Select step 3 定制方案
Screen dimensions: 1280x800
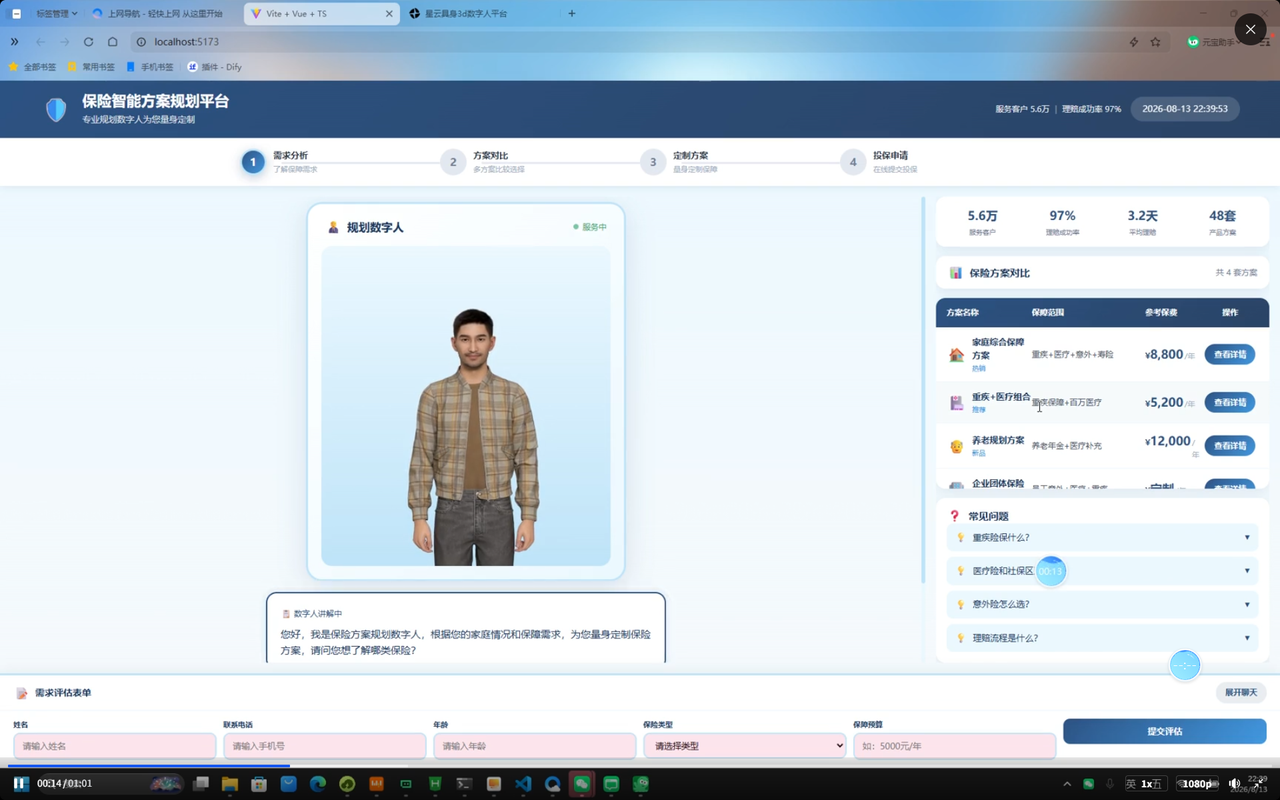tap(680, 162)
